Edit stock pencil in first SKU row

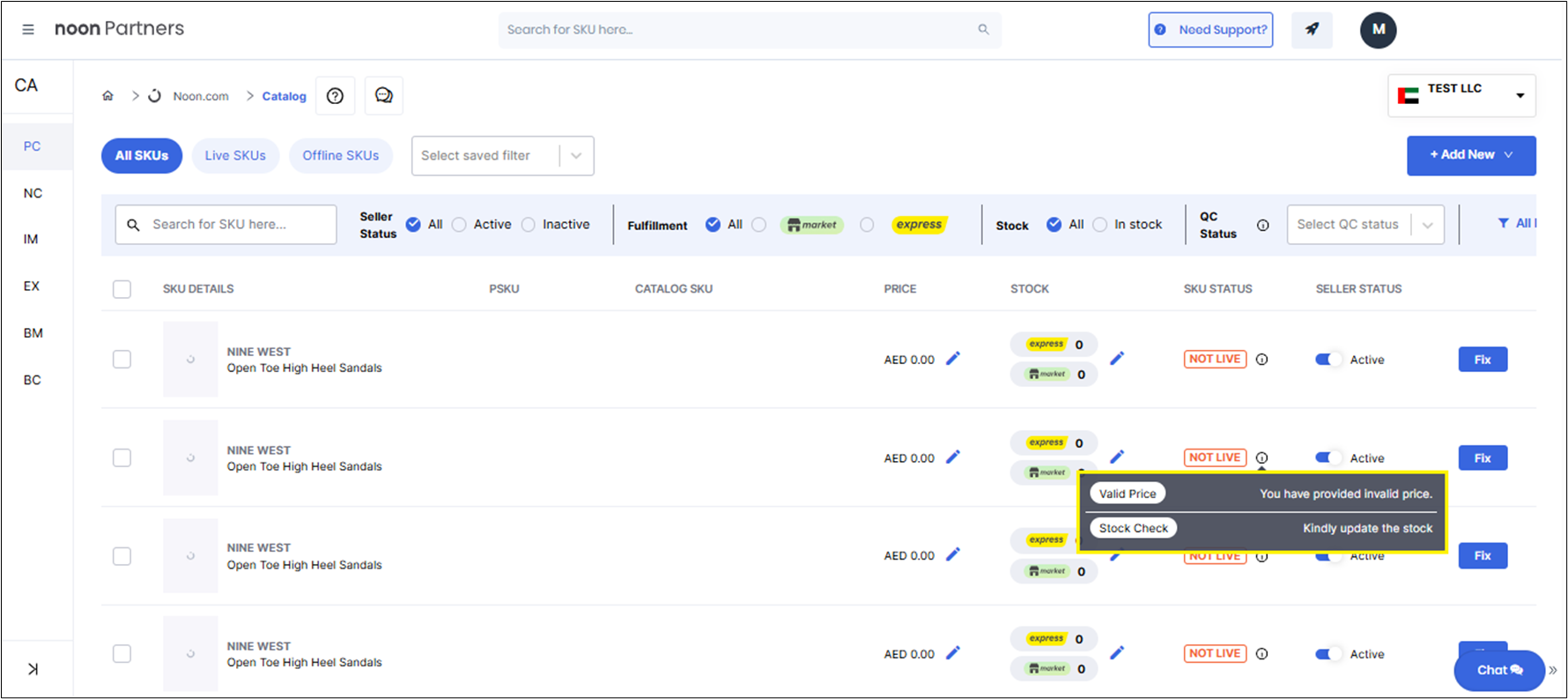point(1117,358)
